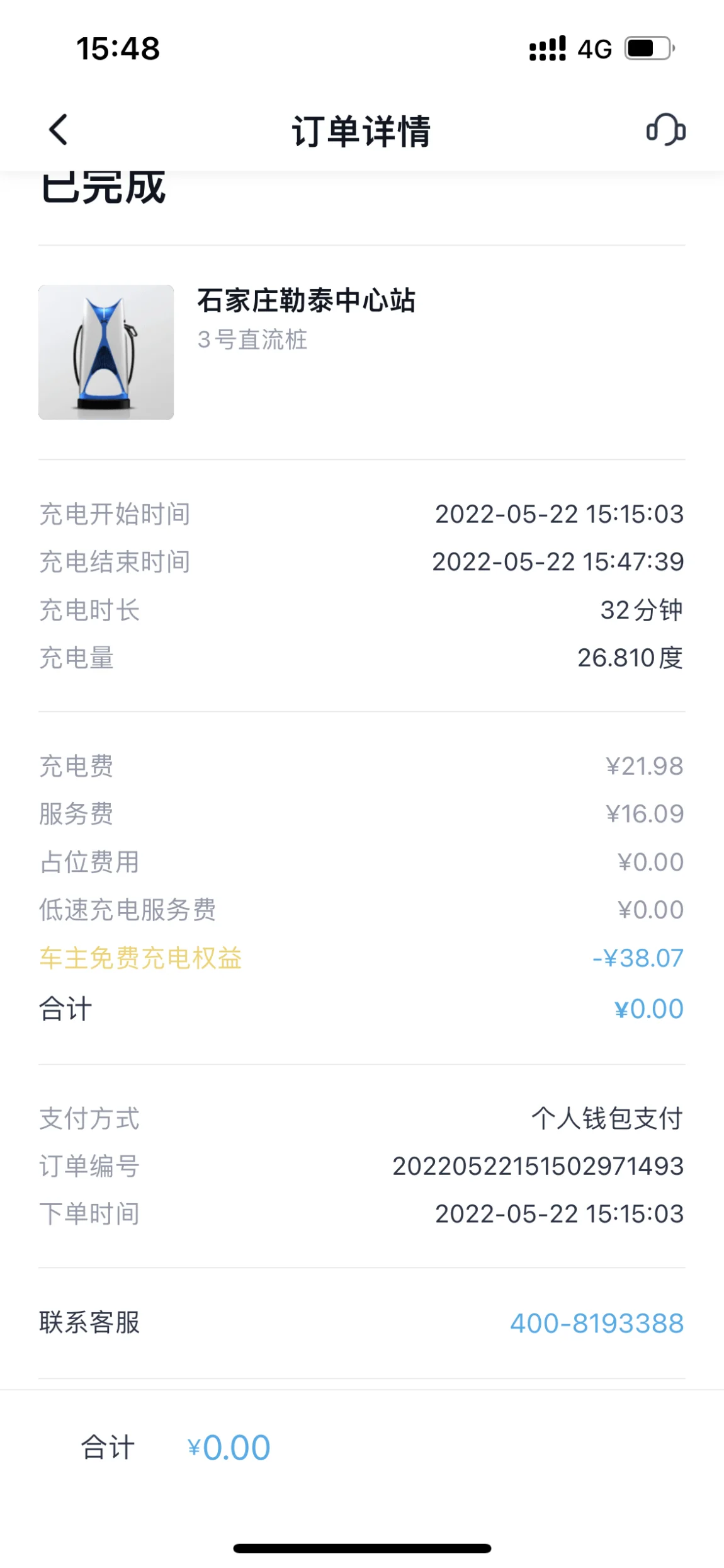Tap the battery status icon
The width and height of the screenshot is (724, 1568).
coord(649,49)
